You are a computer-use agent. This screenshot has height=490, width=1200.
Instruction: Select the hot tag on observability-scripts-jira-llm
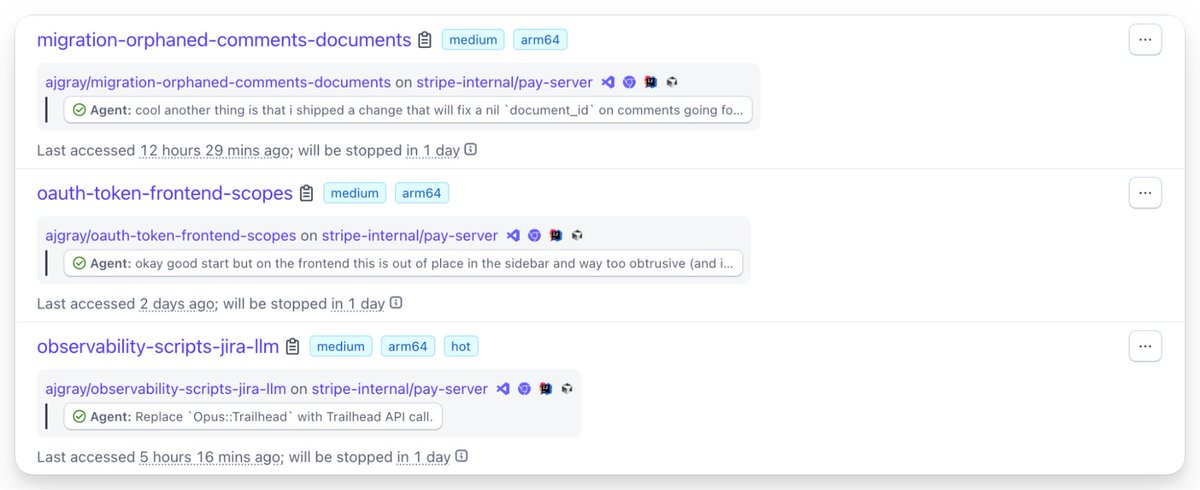(x=461, y=347)
